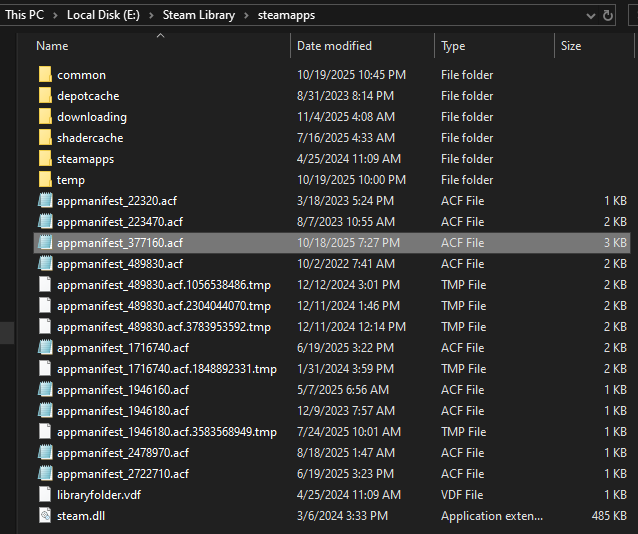Click the appmanifest_1946160.acf file icon
The width and height of the screenshot is (638, 534).
(45, 390)
